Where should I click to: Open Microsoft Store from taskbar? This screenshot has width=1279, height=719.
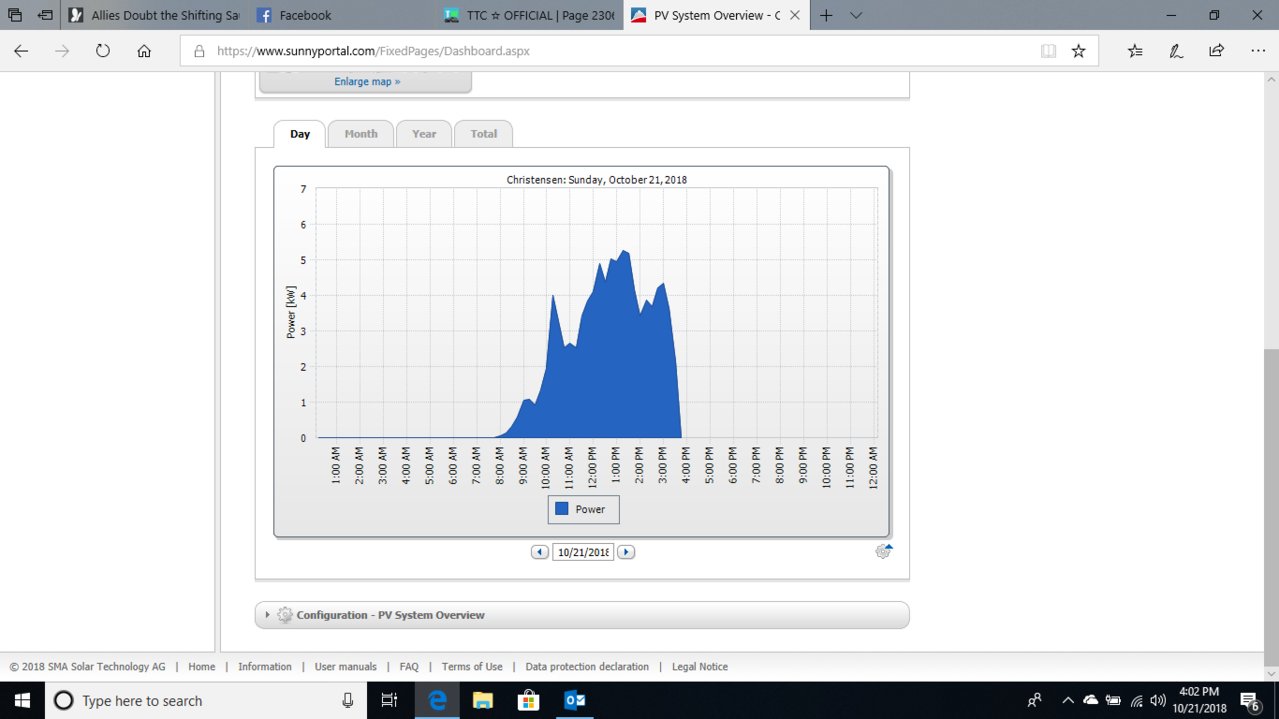coord(529,701)
